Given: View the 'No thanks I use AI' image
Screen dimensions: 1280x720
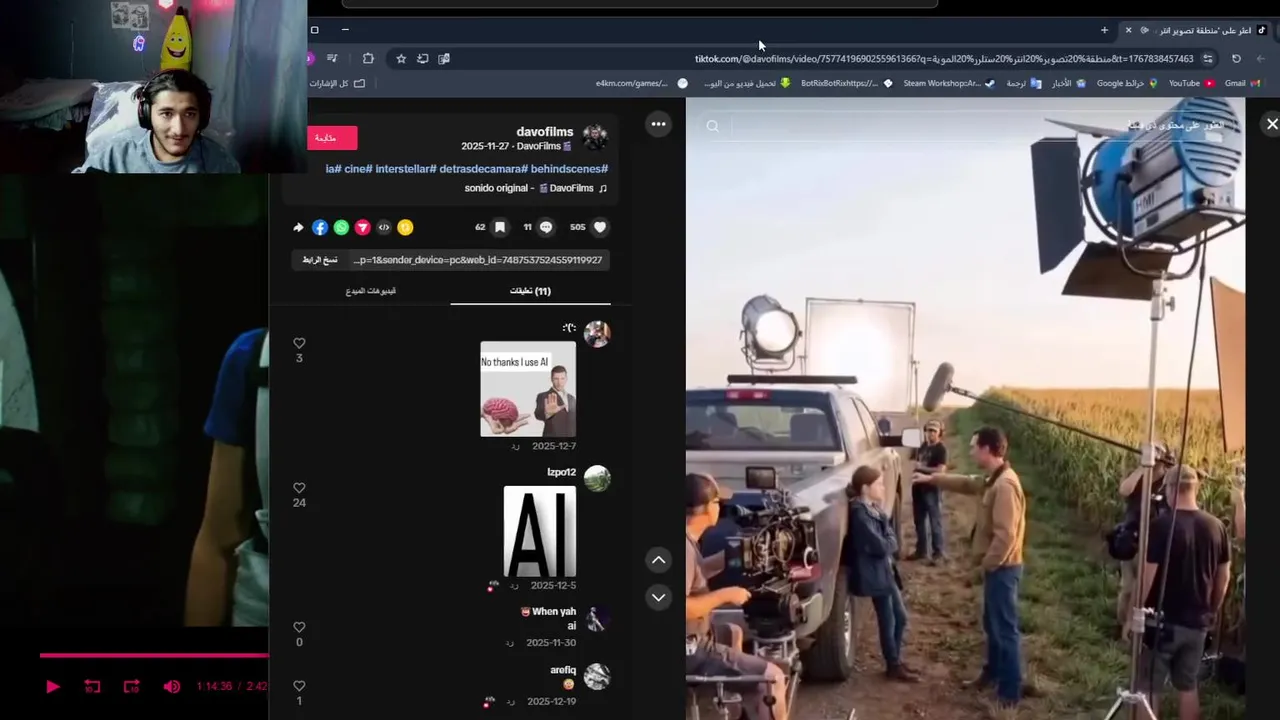Looking at the screenshot, I should [528, 389].
